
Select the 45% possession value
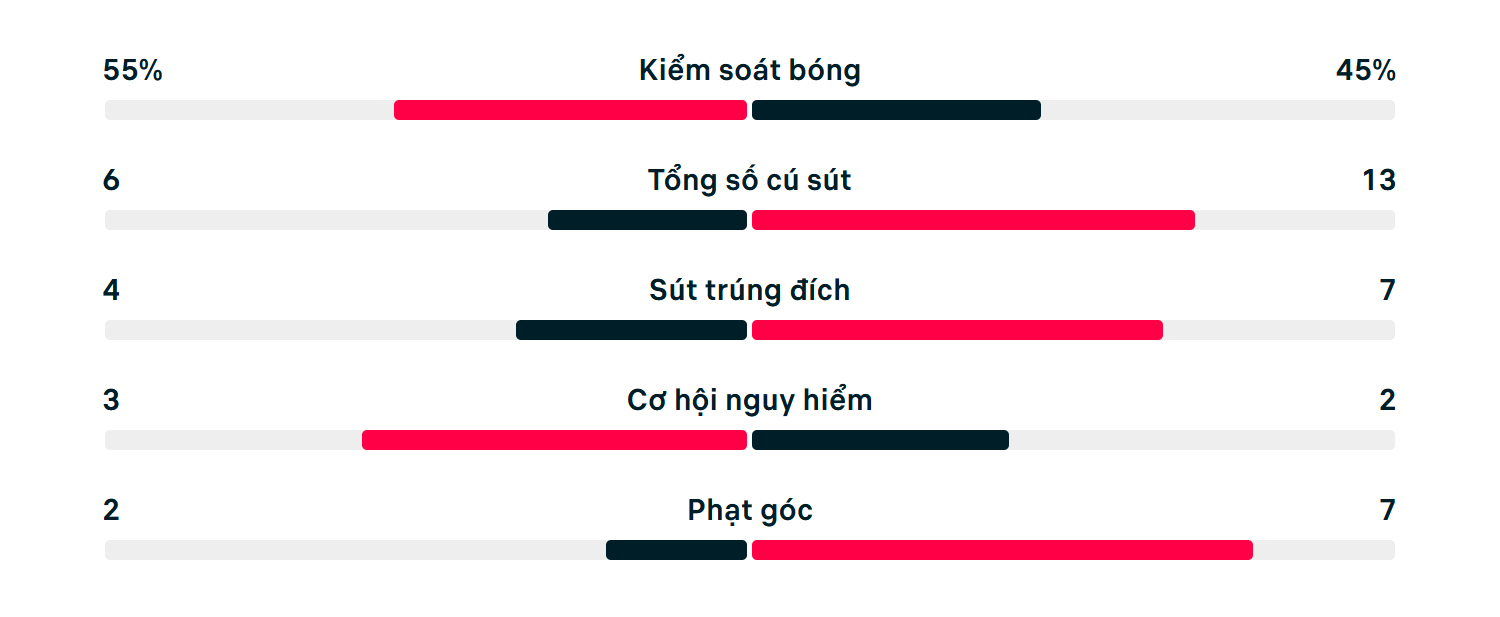[1366, 71]
